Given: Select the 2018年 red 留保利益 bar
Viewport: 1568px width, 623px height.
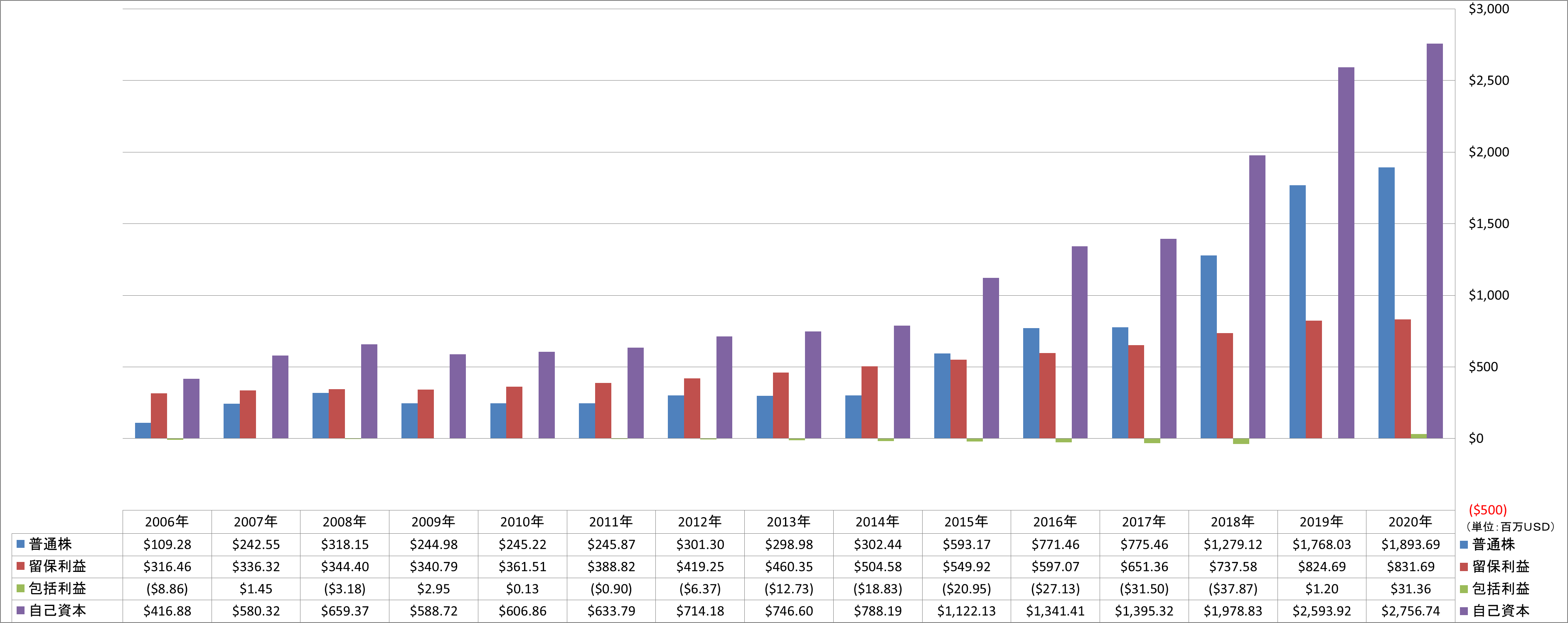Looking at the screenshot, I should (x=1225, y=385).
